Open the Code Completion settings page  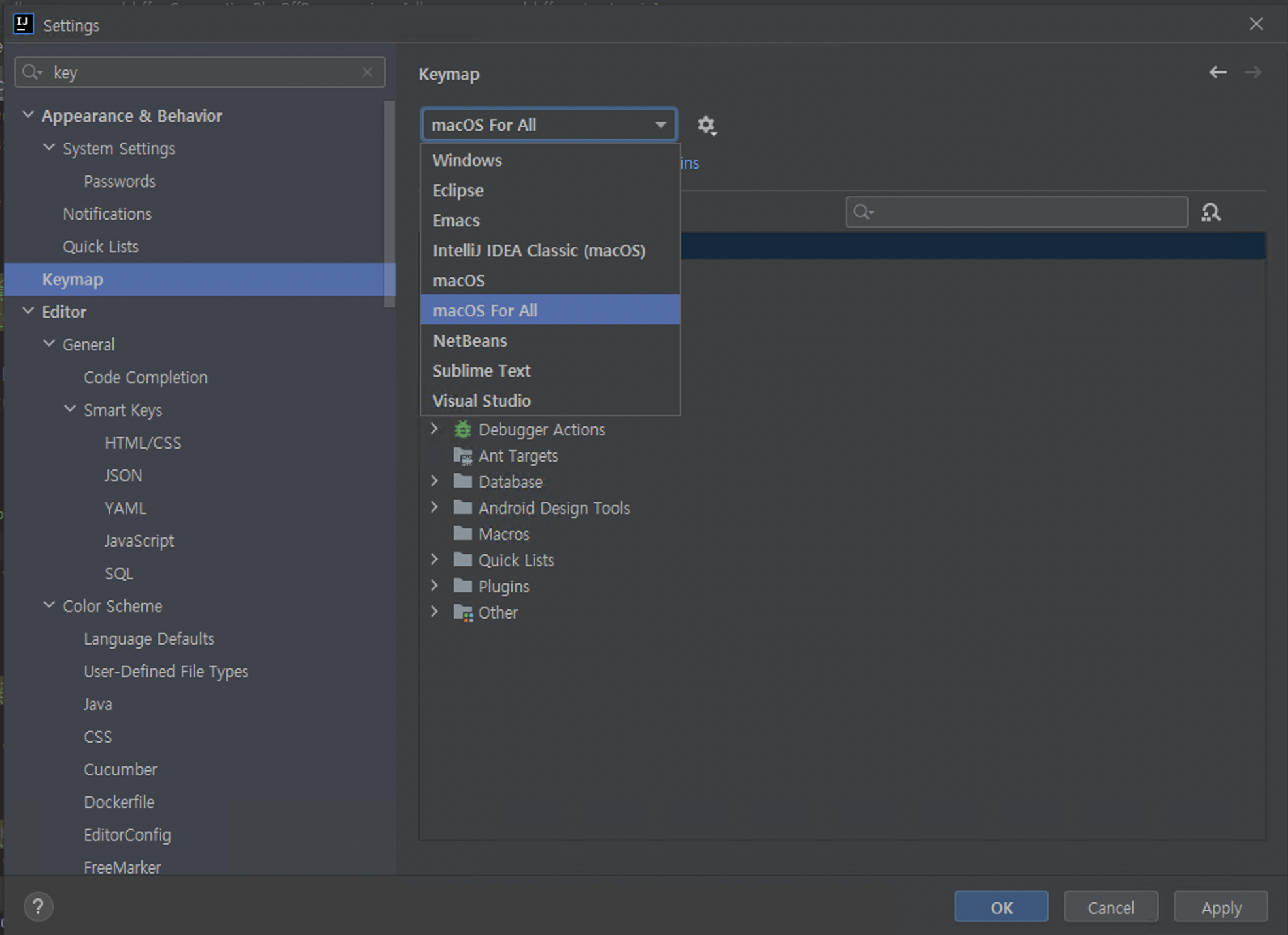click(x=145, y=377)
